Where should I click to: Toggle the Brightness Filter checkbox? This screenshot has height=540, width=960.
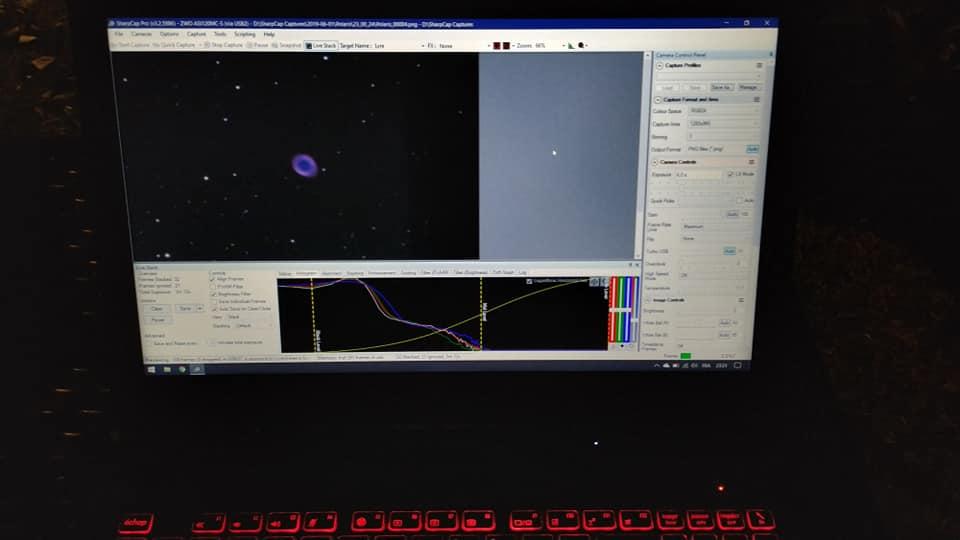coord(214,294)
